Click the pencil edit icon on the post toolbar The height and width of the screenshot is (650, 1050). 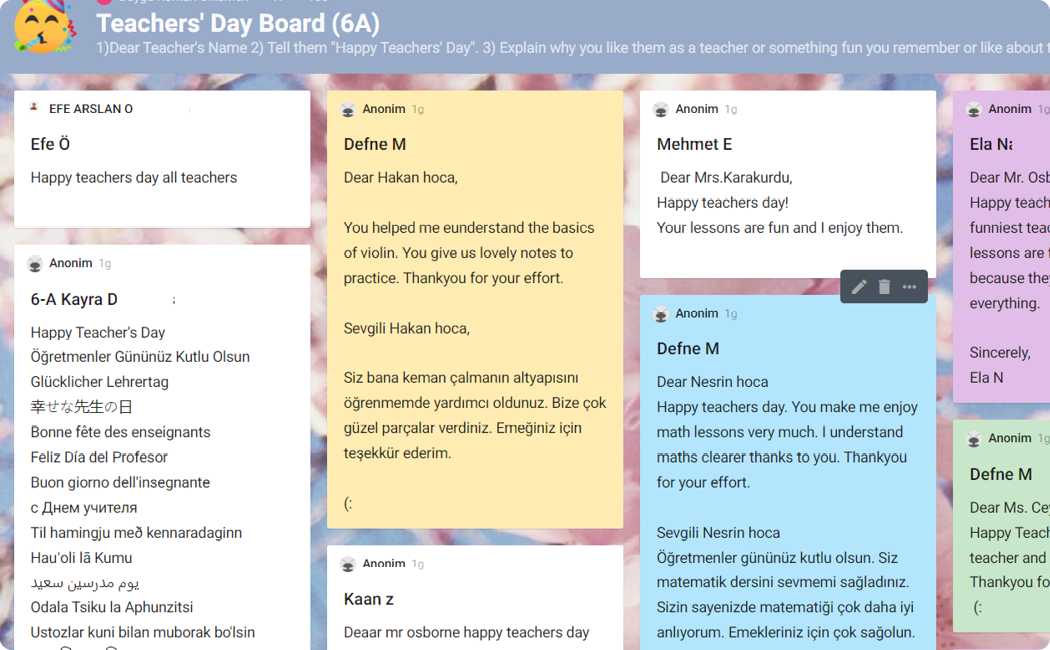(859, 287)
